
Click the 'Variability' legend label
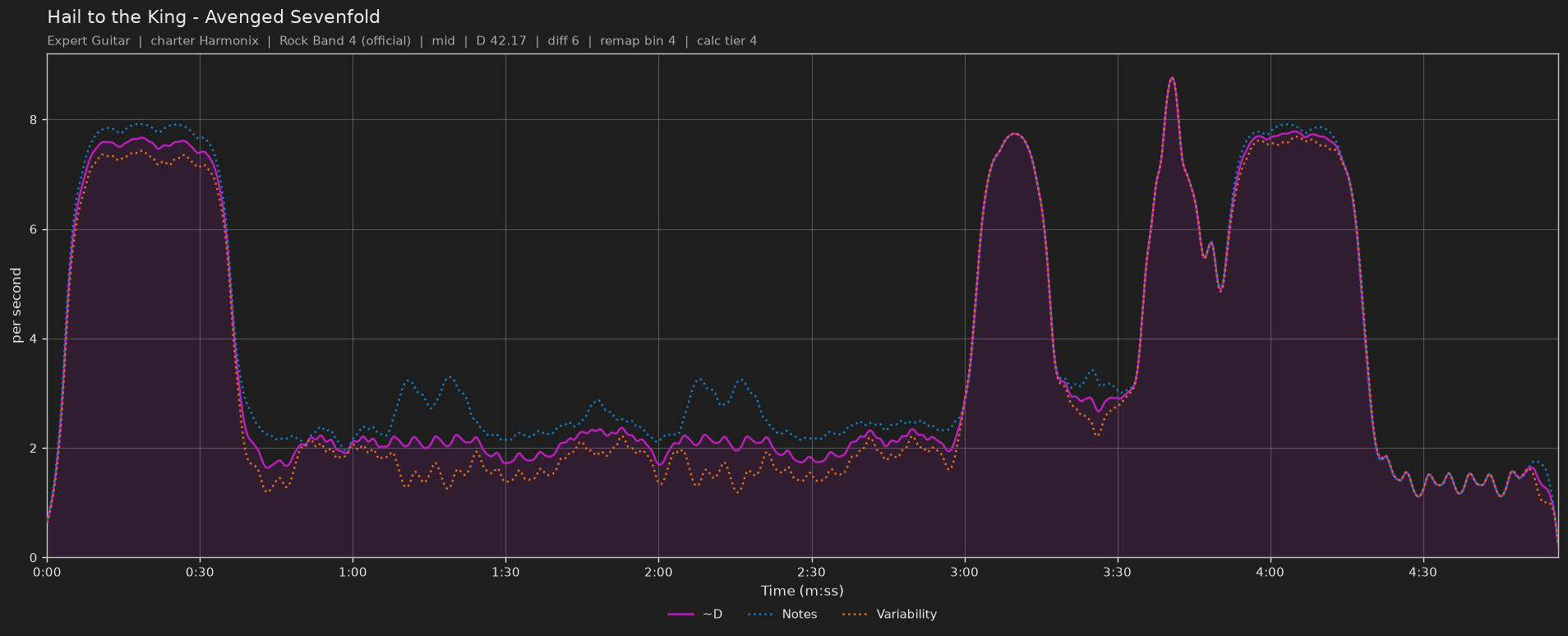click(x=906, y=615)
